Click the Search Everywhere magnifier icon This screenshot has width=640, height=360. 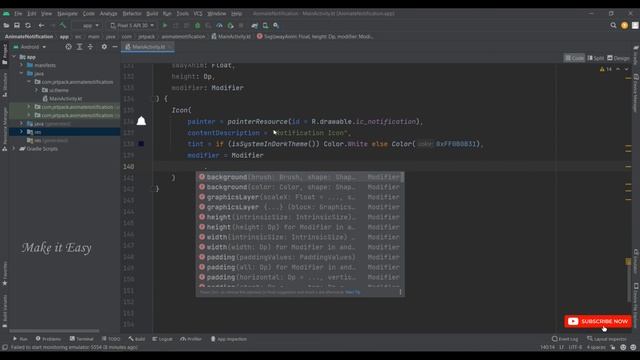[x=613, y=25]
